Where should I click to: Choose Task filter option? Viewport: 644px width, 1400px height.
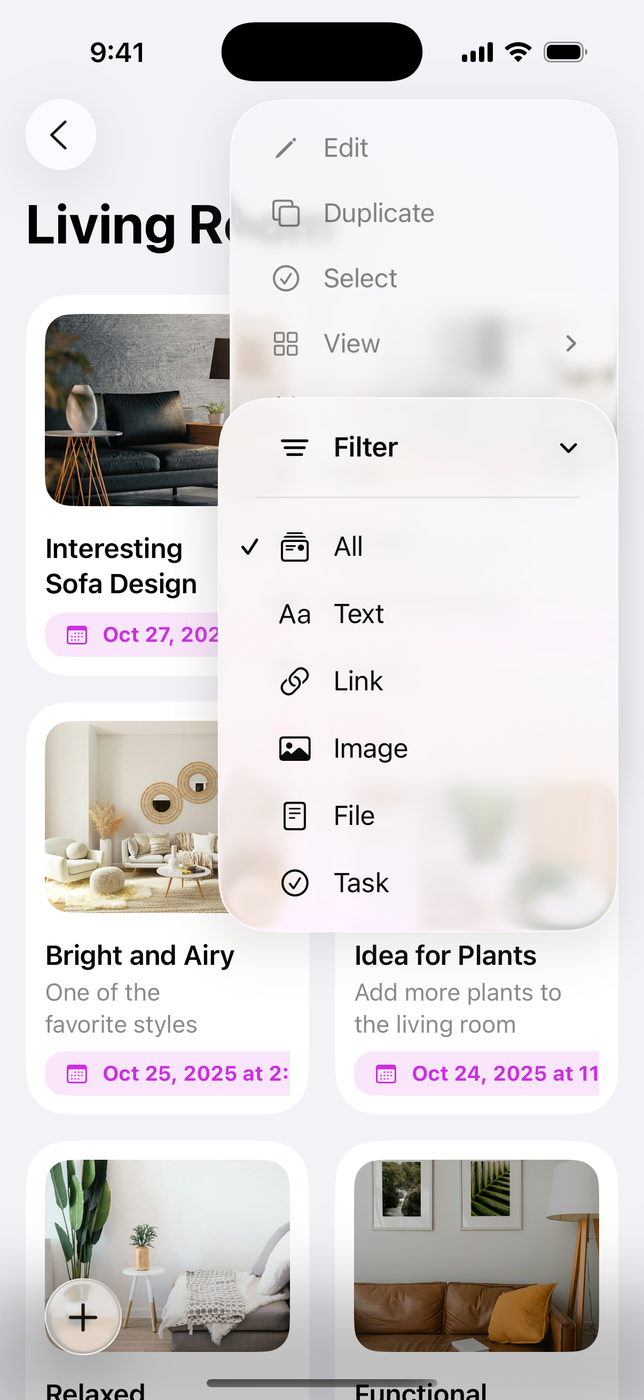(x=360, y=883)
